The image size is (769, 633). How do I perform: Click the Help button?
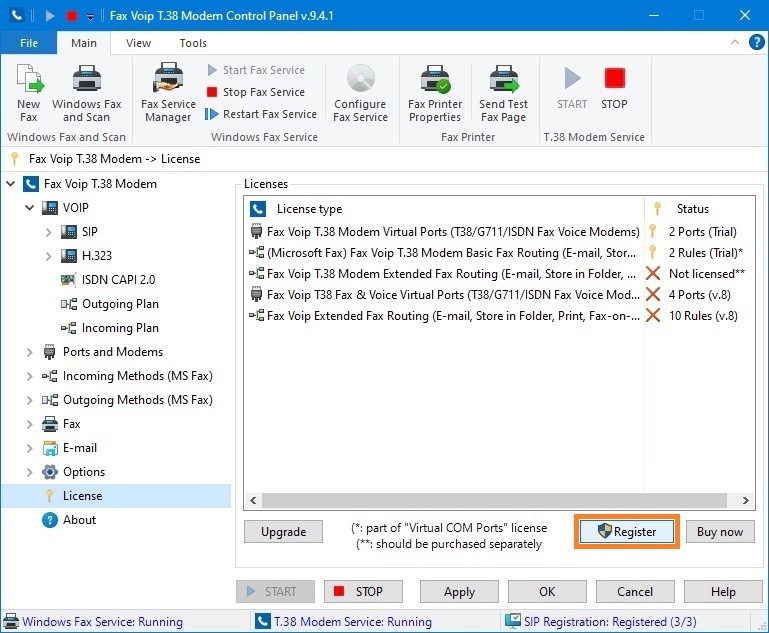click(x=723, y=591)
